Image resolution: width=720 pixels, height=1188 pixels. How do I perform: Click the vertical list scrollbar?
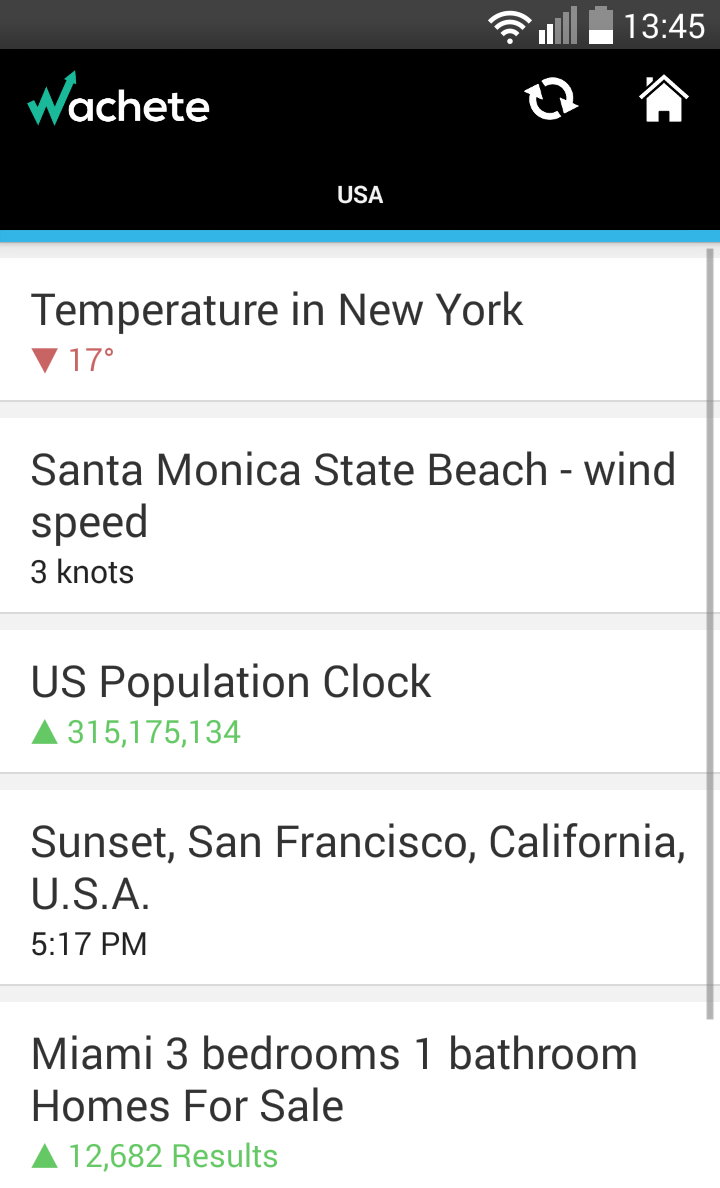pos(711,630)
